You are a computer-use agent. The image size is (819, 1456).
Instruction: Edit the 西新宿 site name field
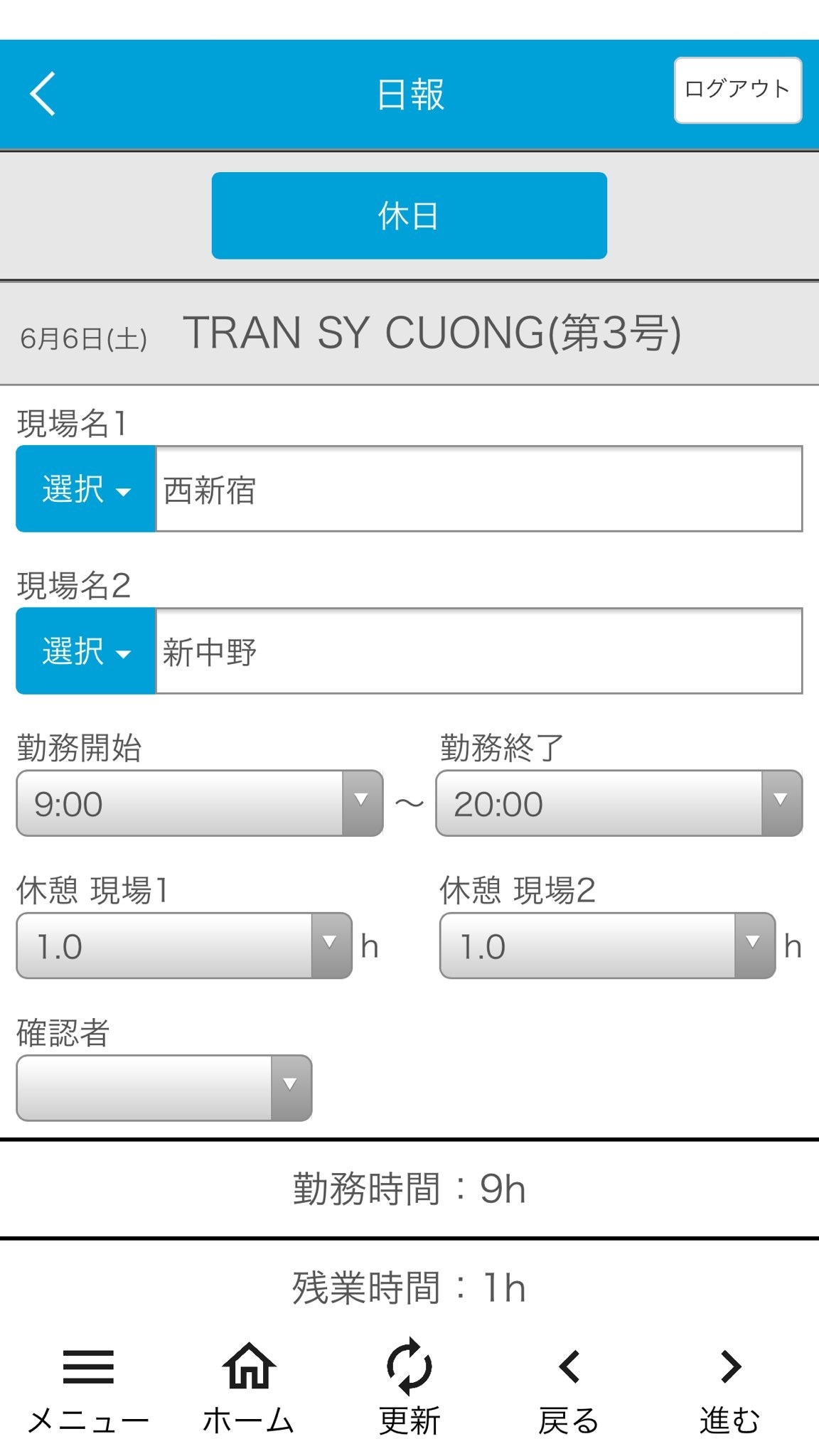pos(479,489)
